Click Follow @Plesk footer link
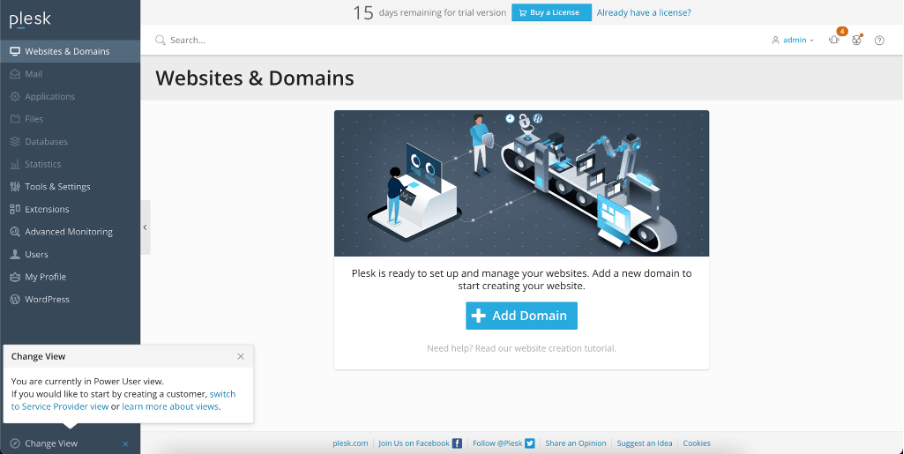904x454 pixels. tap(497, 443)
